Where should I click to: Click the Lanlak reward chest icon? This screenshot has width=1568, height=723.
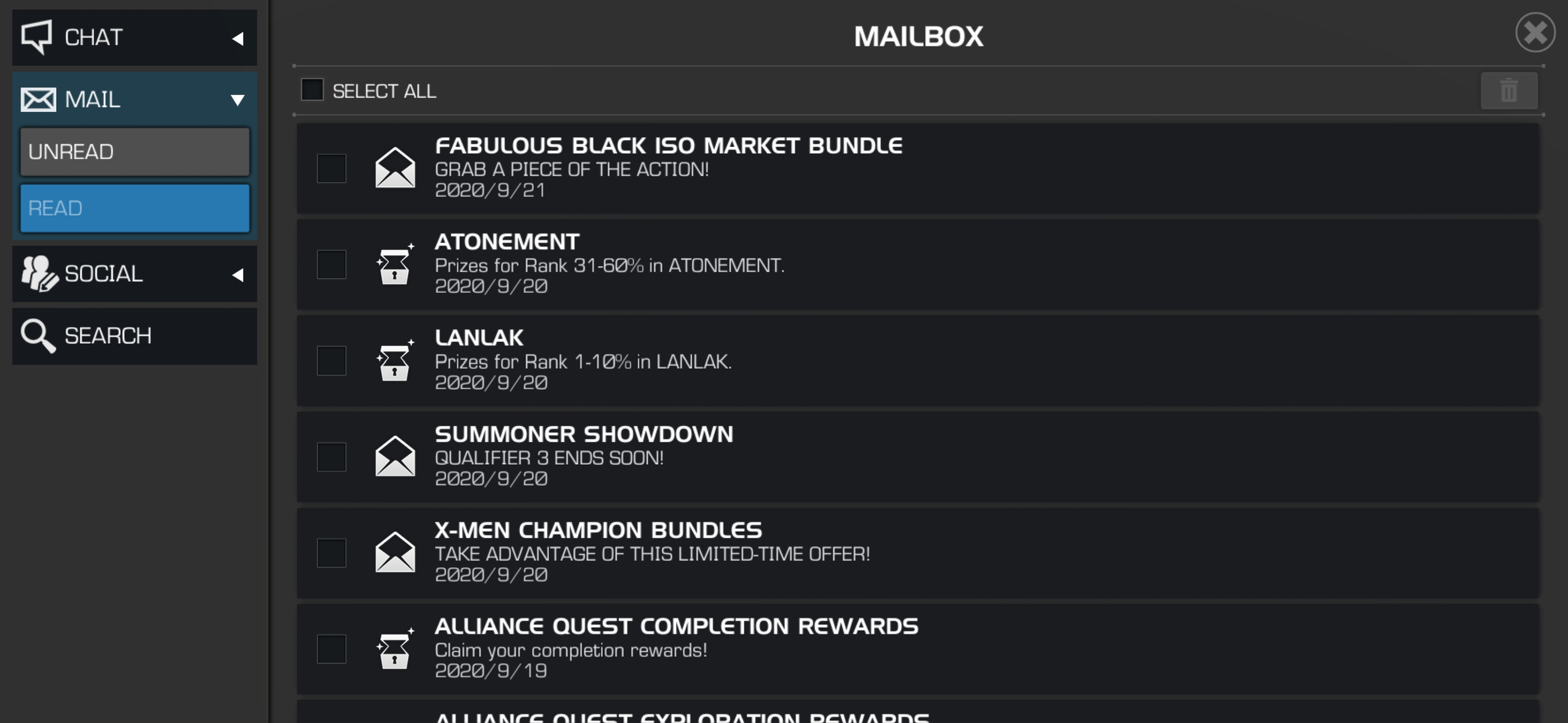(395, 360)
